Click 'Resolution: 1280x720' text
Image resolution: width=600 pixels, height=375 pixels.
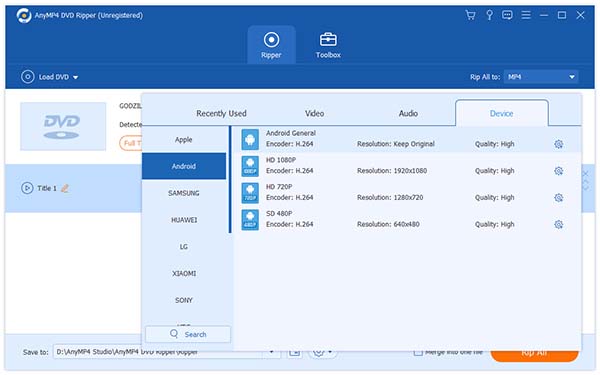pyautogui.click(x=390, y=197)
